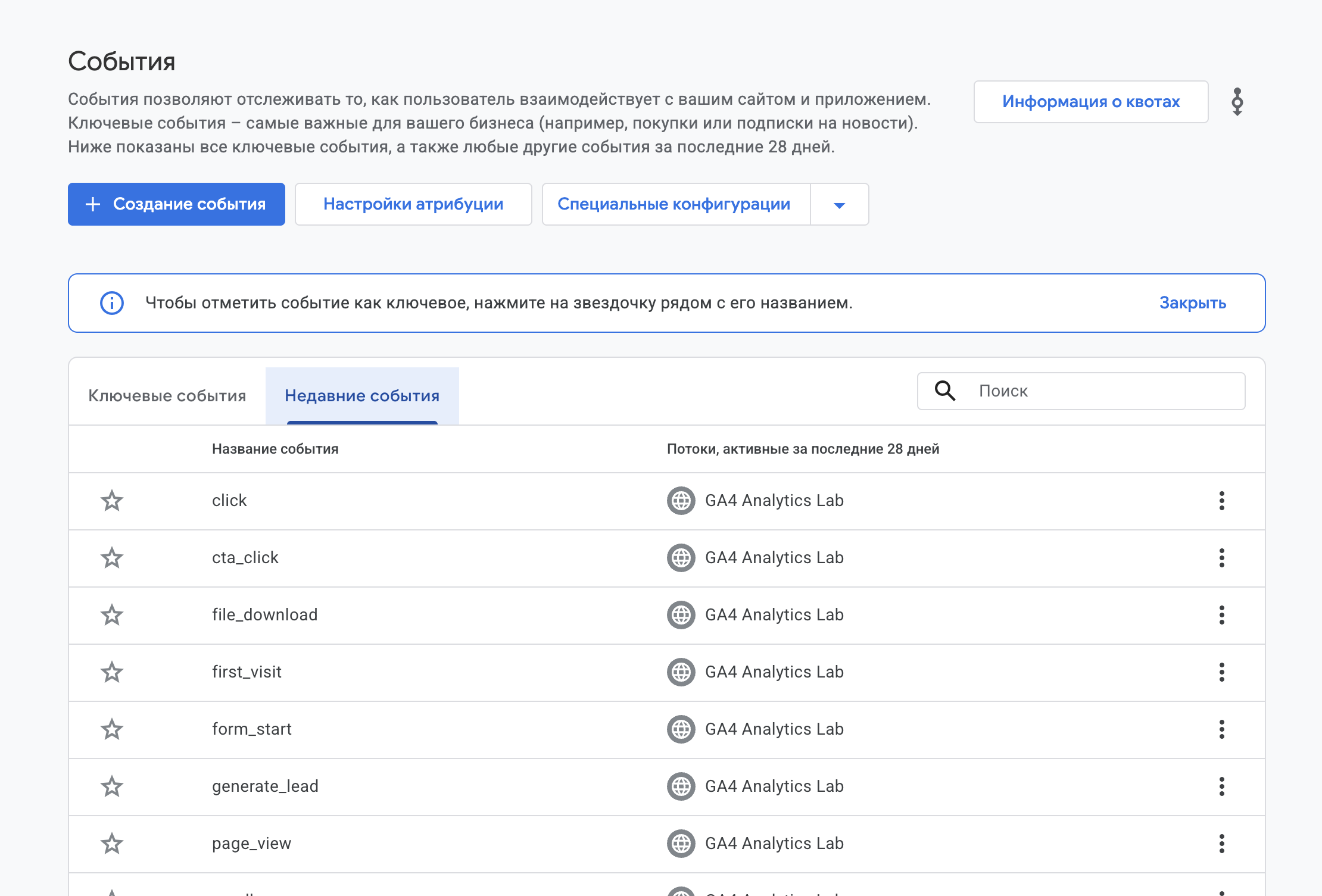Open more options for click row
The image size is (1322, 896).
click(x=1222, y=501)
